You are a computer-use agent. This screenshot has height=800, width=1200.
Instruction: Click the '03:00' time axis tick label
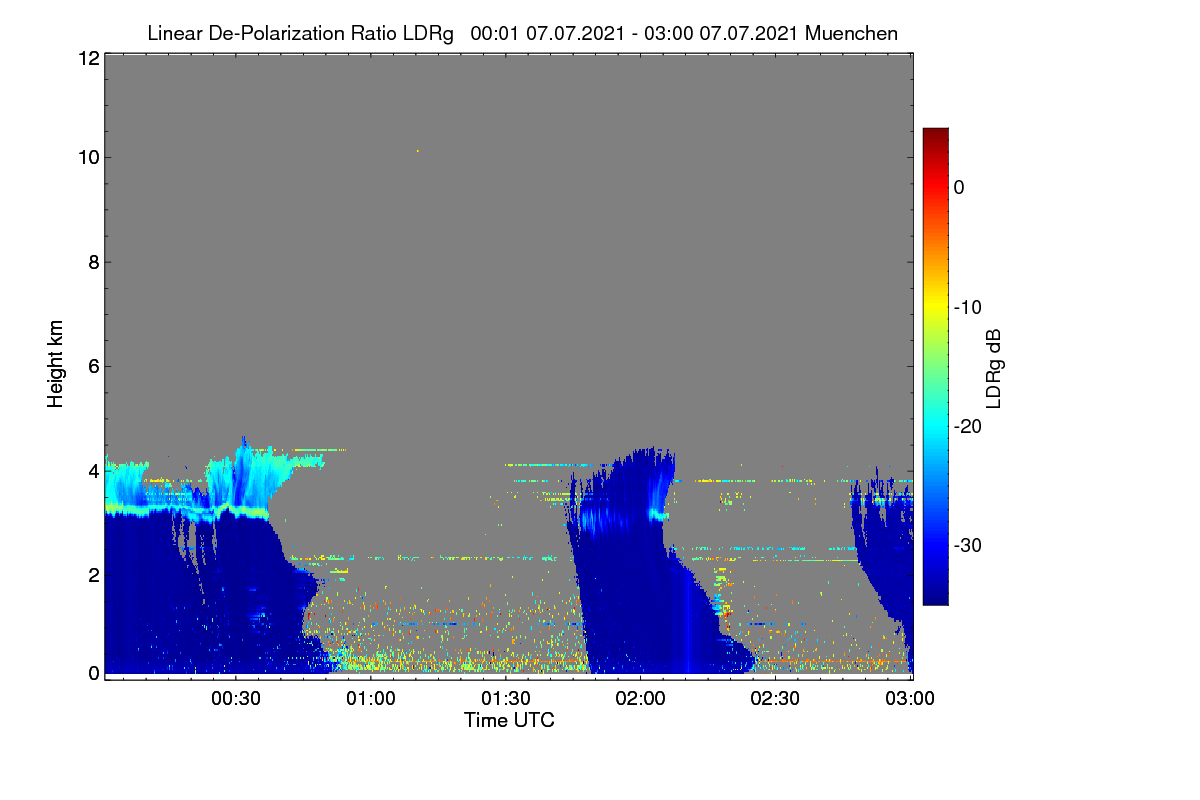click(x=911, y=699)
